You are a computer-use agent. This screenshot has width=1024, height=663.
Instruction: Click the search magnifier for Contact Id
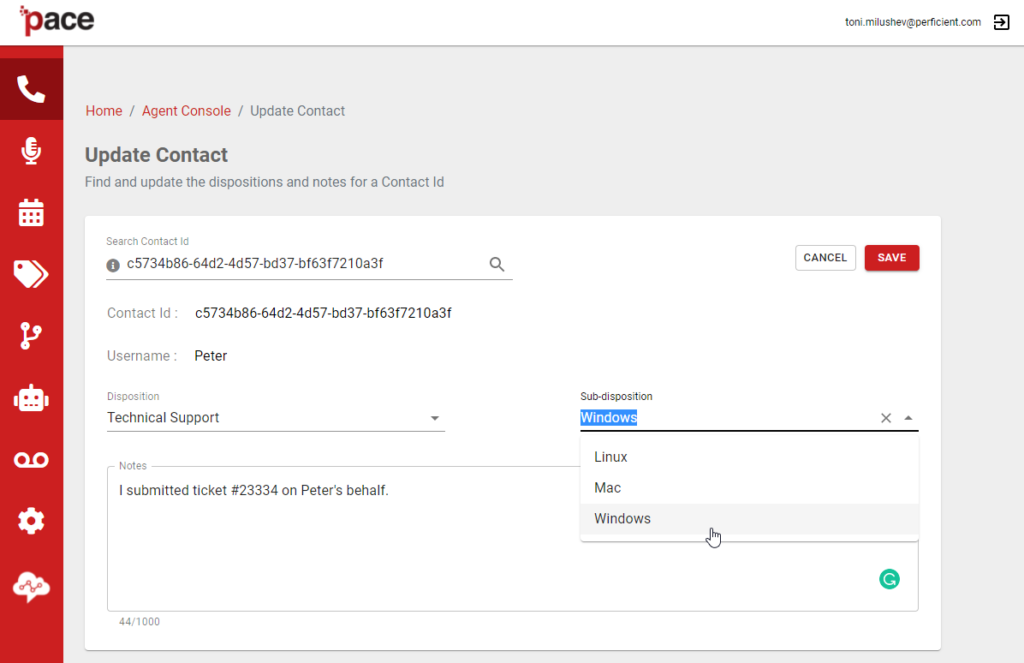pos(497,264)
